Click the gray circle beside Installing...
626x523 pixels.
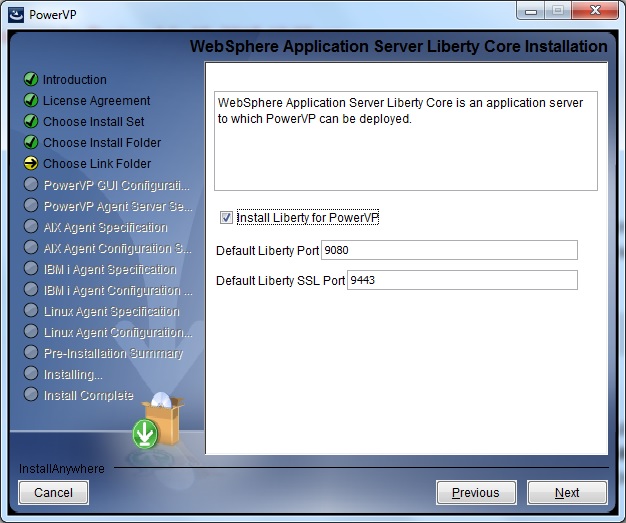(x=31, y=374)
